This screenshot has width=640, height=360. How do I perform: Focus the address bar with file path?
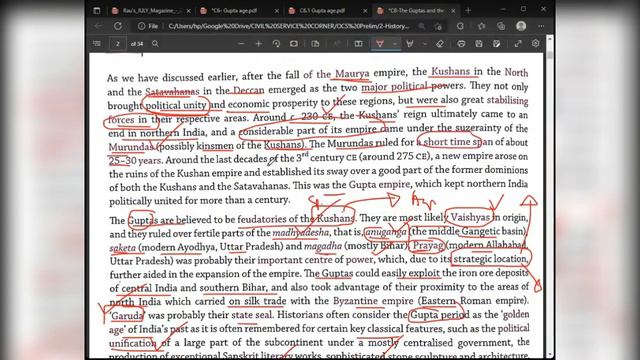click(x=289, y=26)
